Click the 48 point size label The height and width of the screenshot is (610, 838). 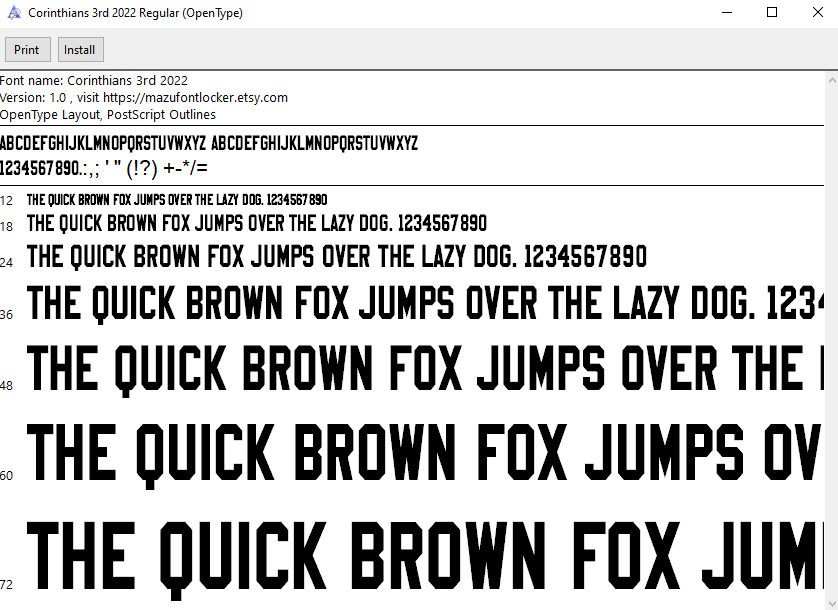(x=7, y=385)
